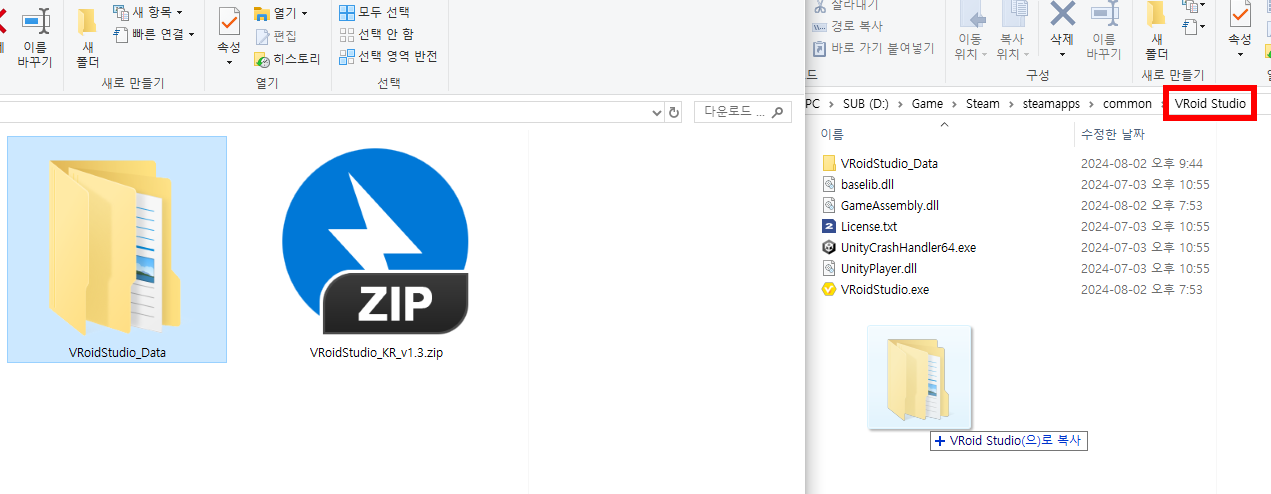Sort by Date modified (수정한 날짜) column header
Image resolution: width=1271 pixels, height=494 pixels.
click(1112, 134)
